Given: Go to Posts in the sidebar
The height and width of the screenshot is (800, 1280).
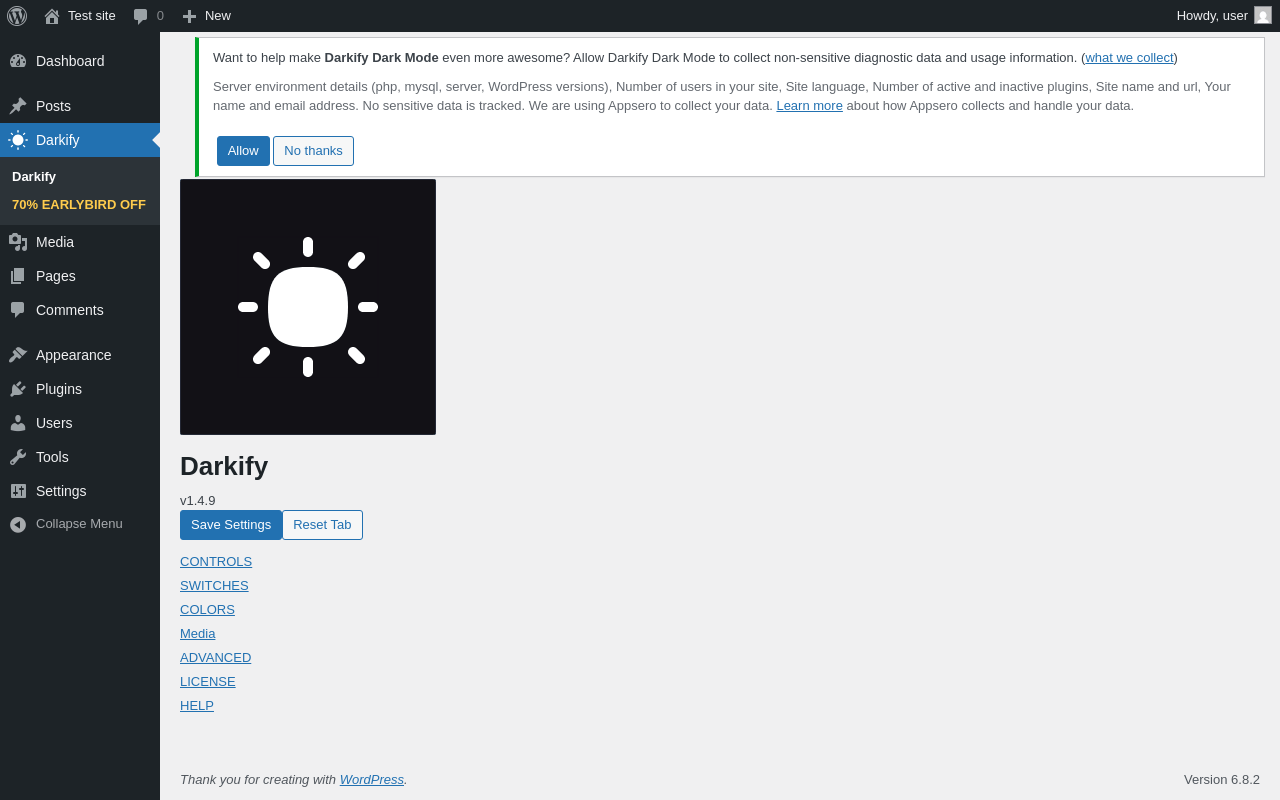Looking at the screenshot, I should 80,106.
